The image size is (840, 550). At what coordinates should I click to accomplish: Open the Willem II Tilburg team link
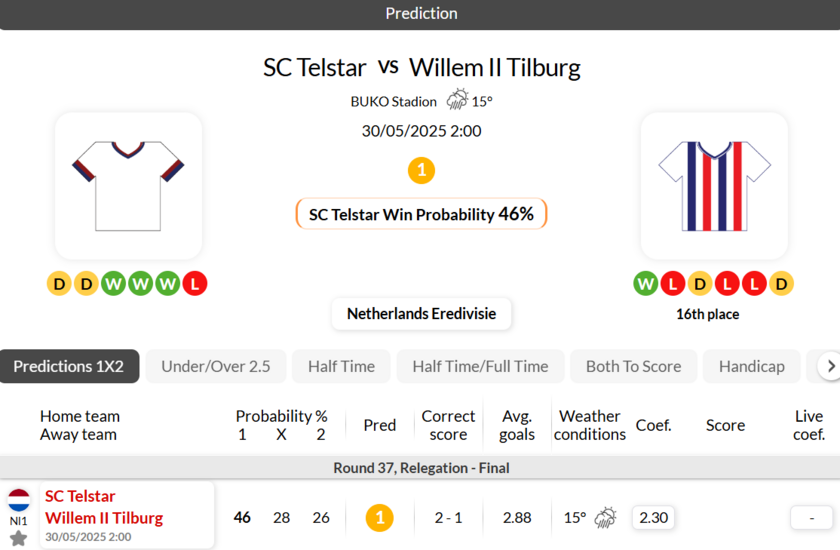point(104,518)
